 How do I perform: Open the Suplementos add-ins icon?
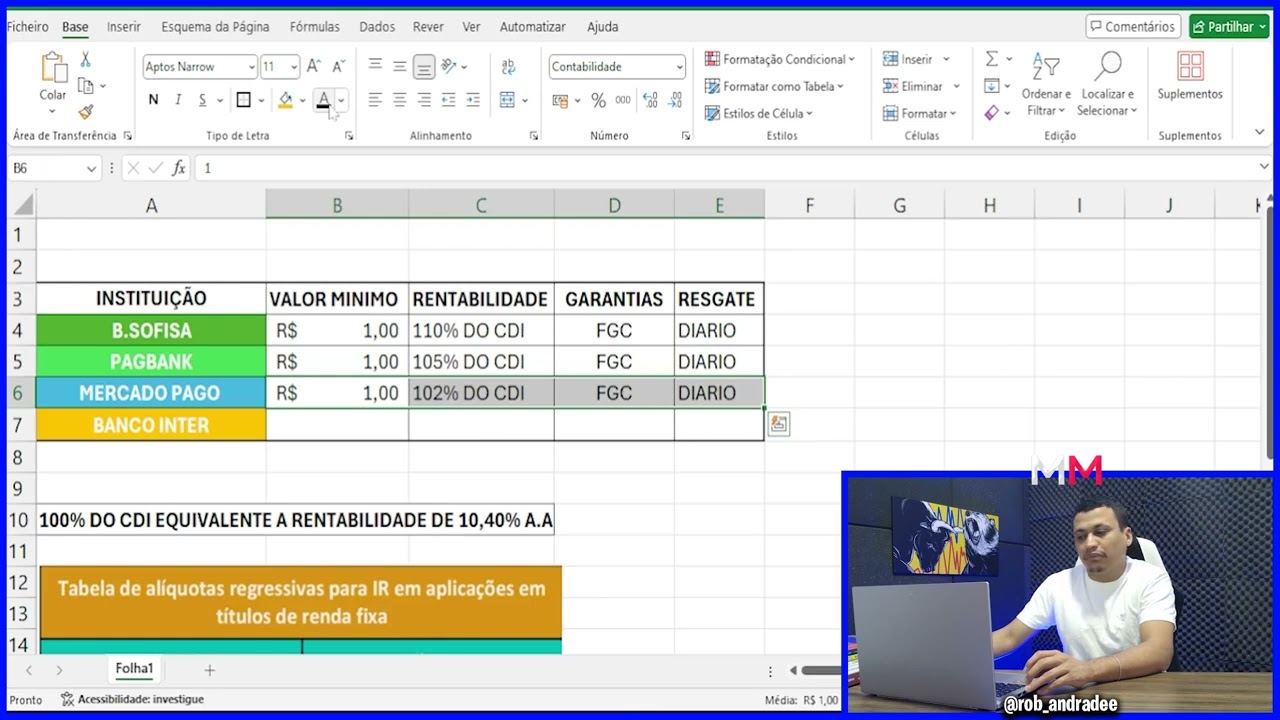click(x=1189, y=76)
